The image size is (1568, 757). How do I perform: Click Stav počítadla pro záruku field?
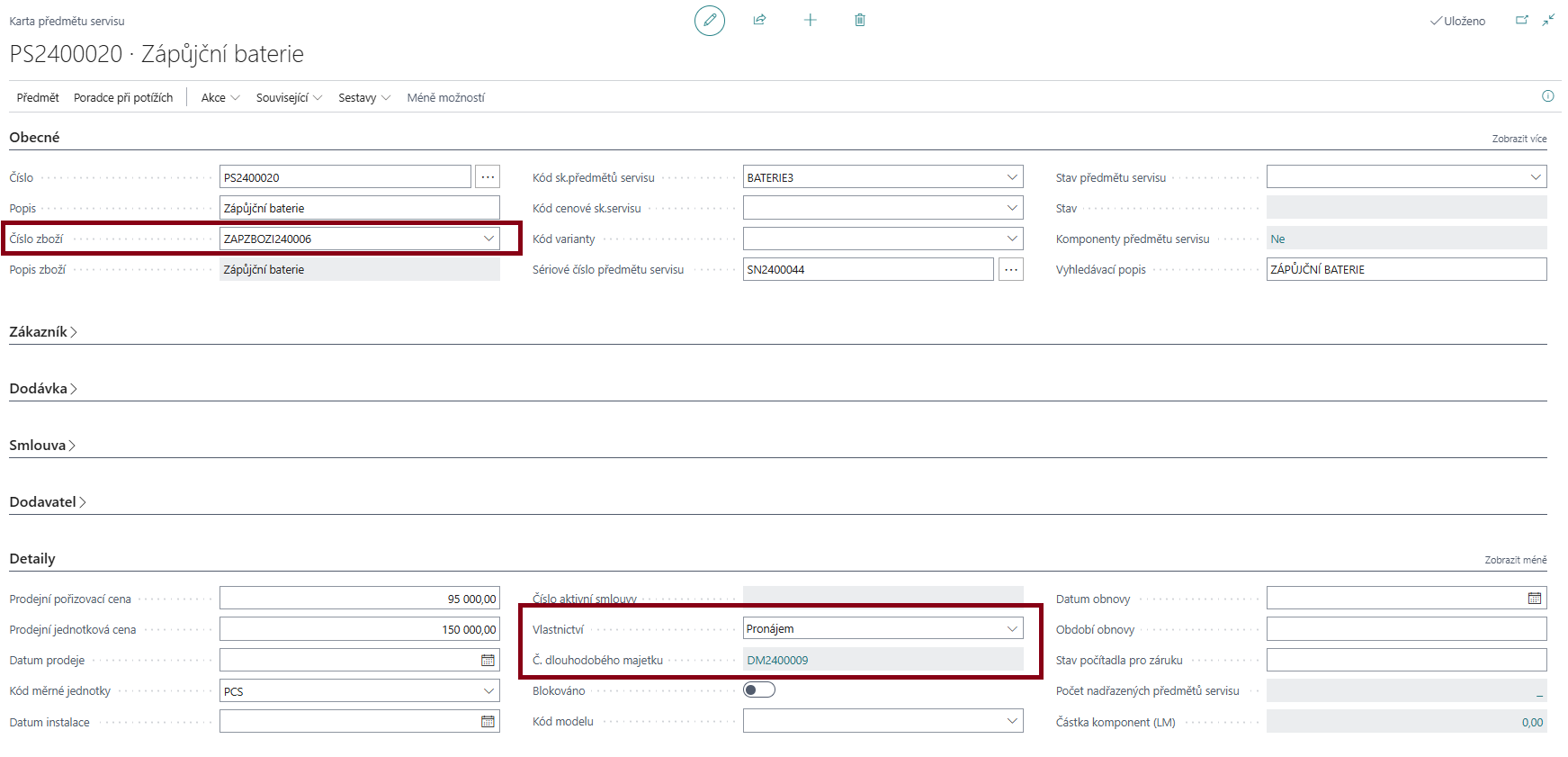tap(1407, 660)
